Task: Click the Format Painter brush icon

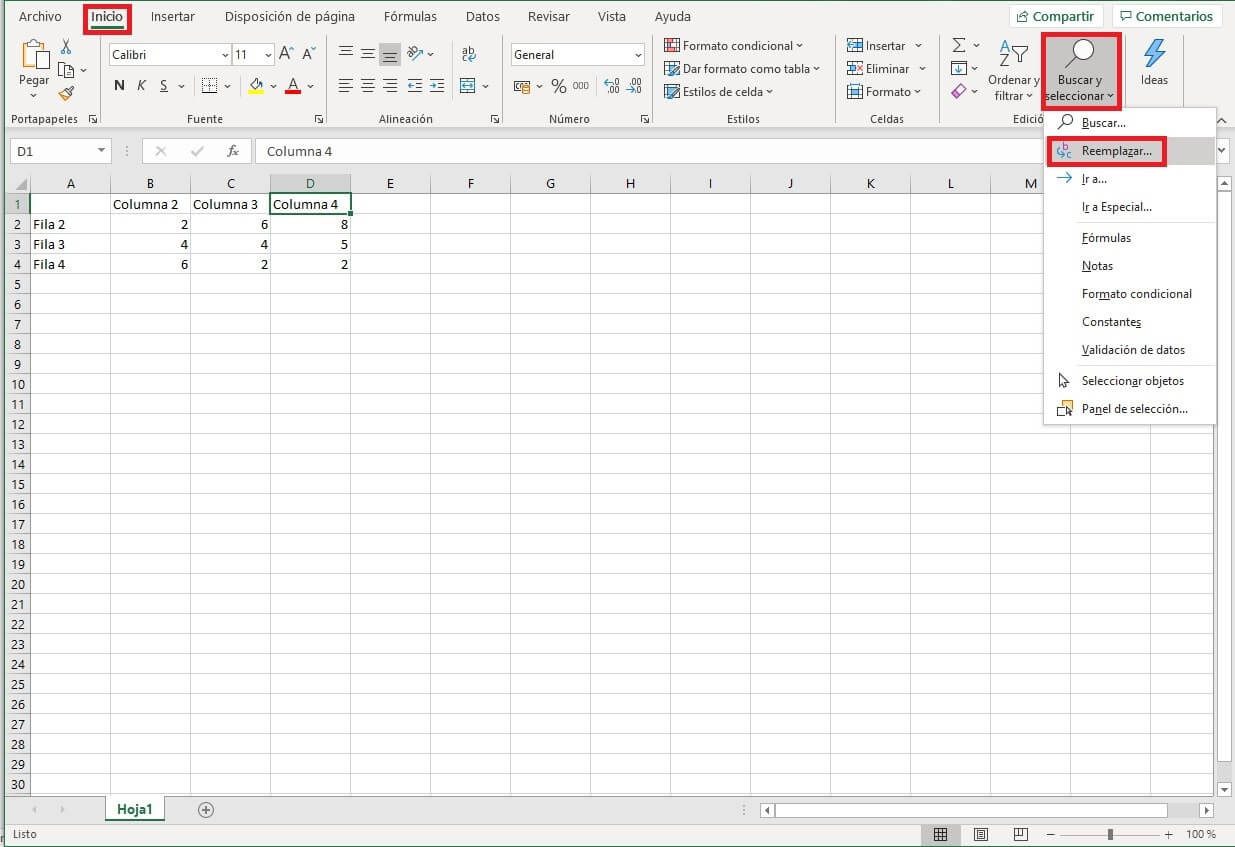Action: [x=66, y=93]
